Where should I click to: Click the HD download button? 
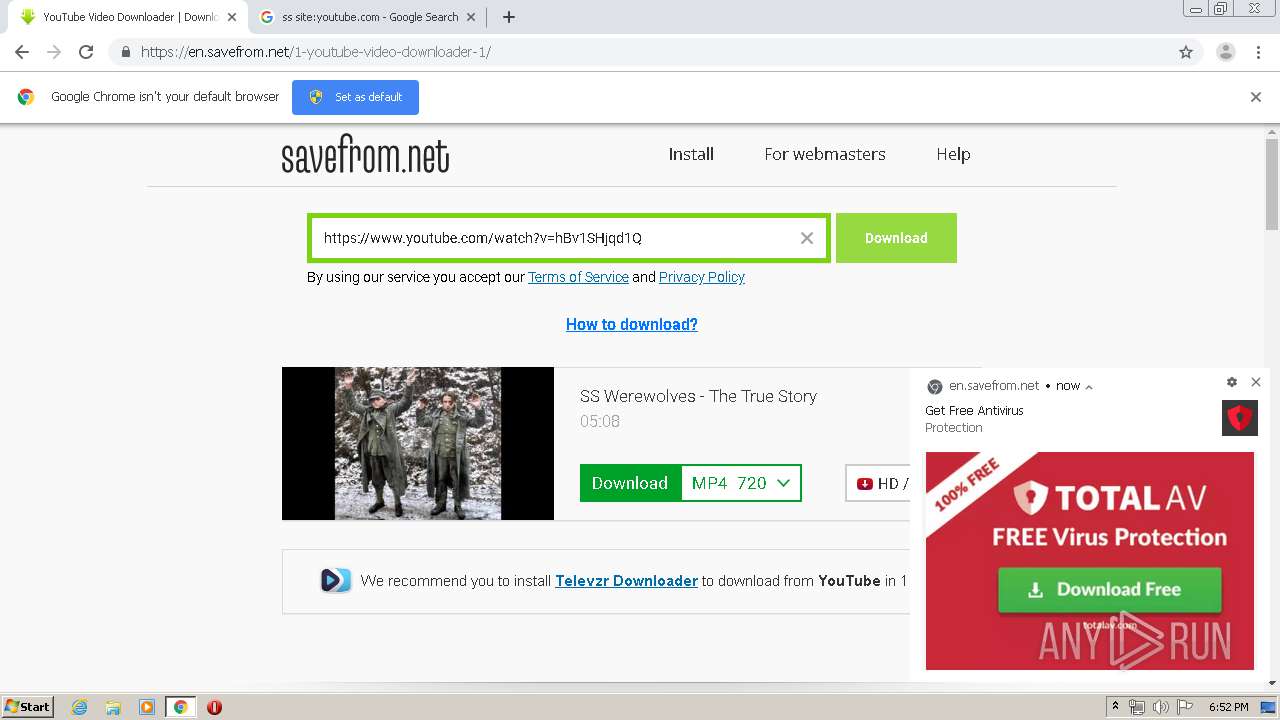pyautogui.click(x=878, y=483)
